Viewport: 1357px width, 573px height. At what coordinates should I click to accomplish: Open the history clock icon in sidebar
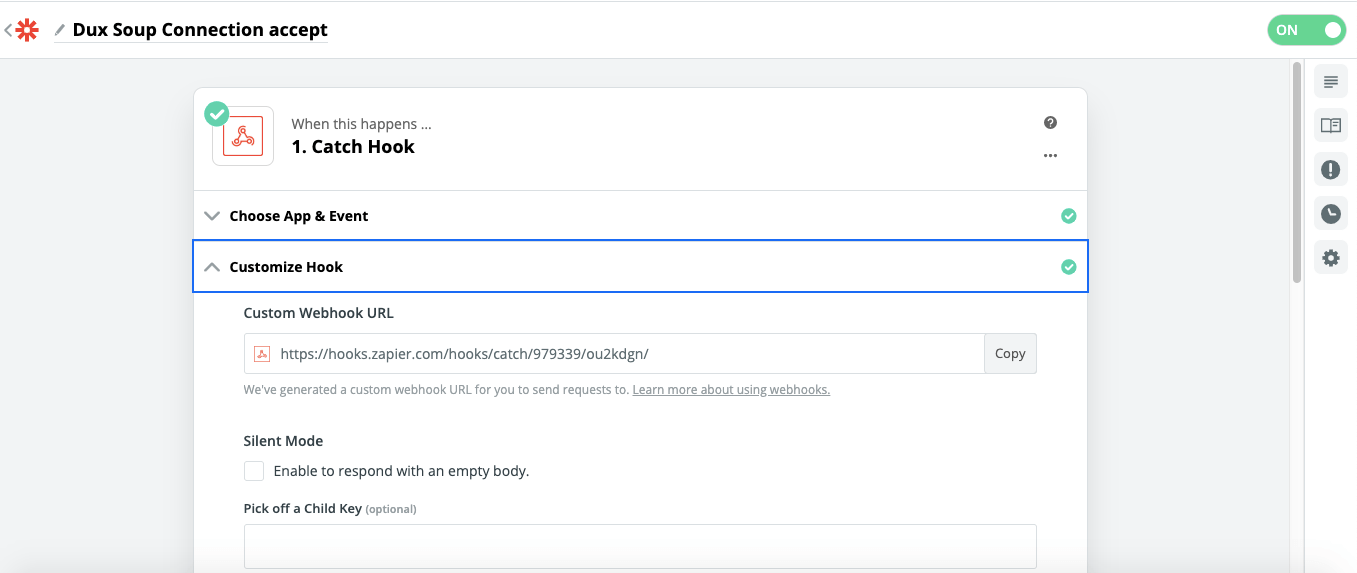[x=1330, y=214]
